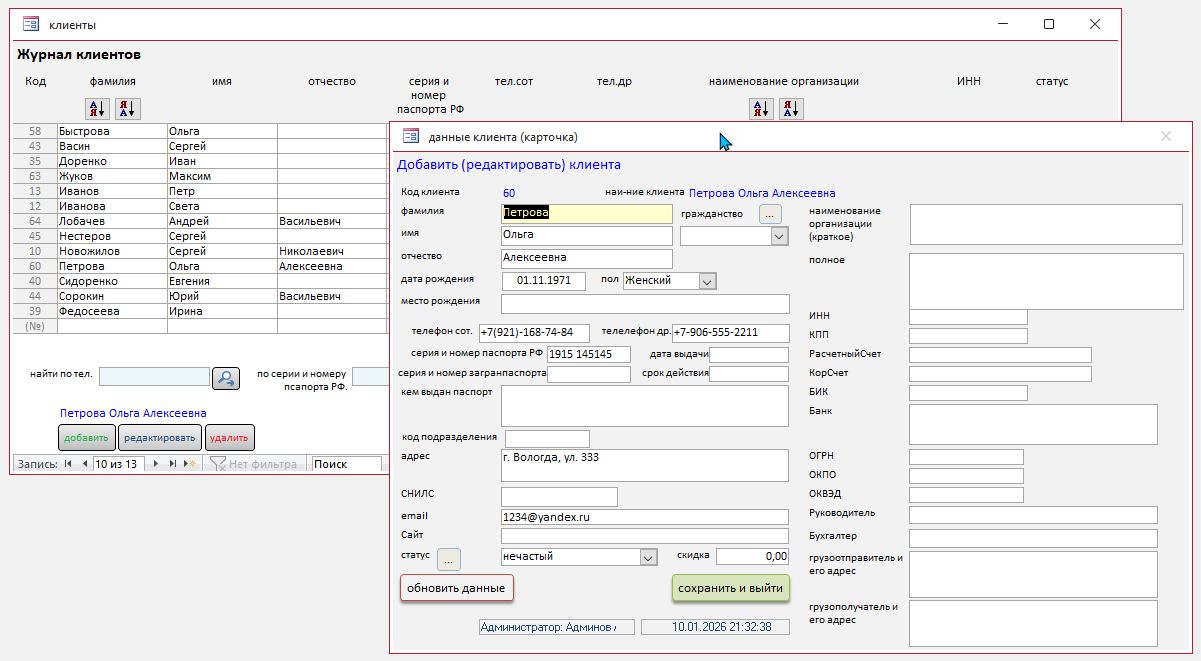Open citizenship list with '...' button
This screenshot has width=1201, height=661.
tap(769, 213)
